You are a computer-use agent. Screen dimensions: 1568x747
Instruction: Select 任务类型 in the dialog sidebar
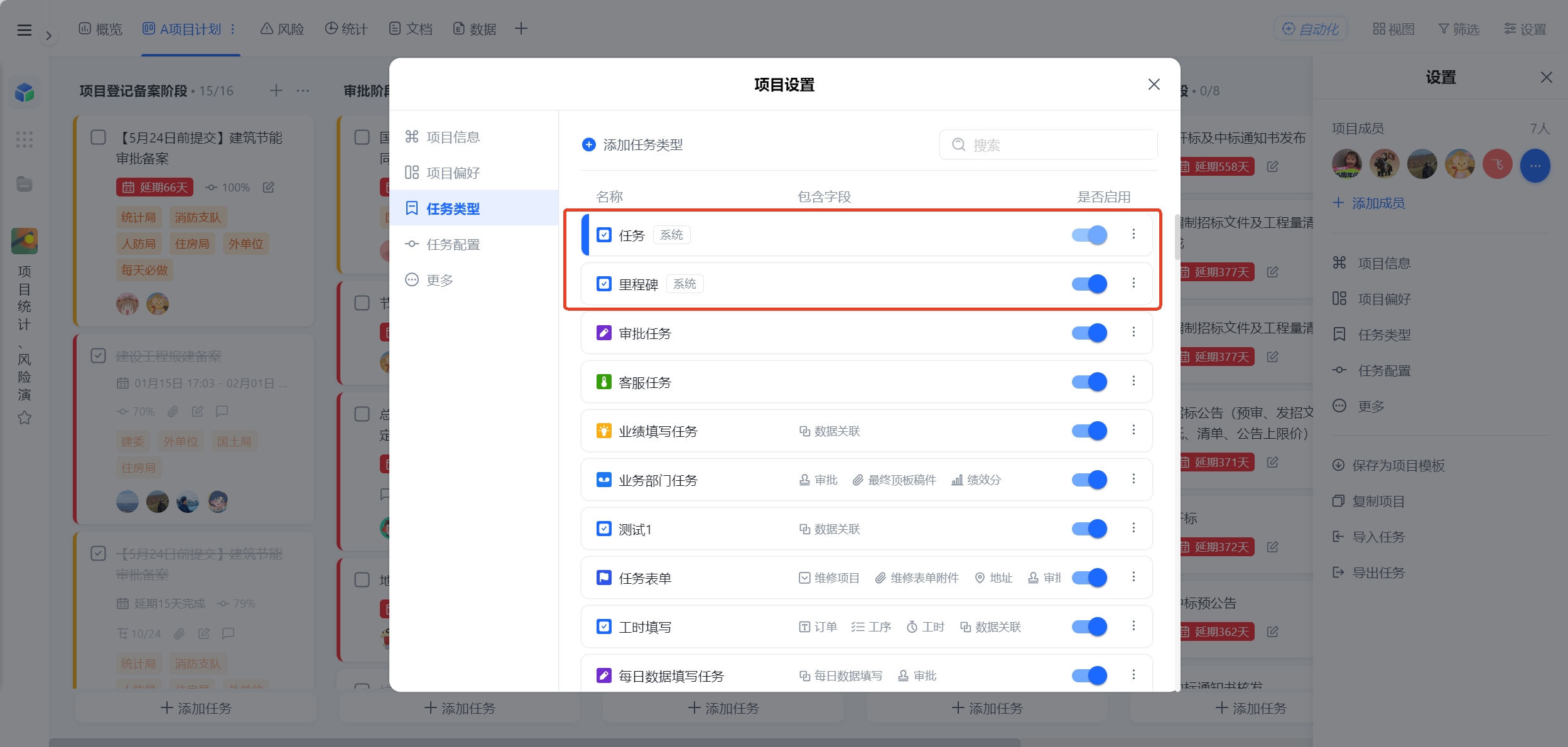pyautogui.click(x=473, y=208)
